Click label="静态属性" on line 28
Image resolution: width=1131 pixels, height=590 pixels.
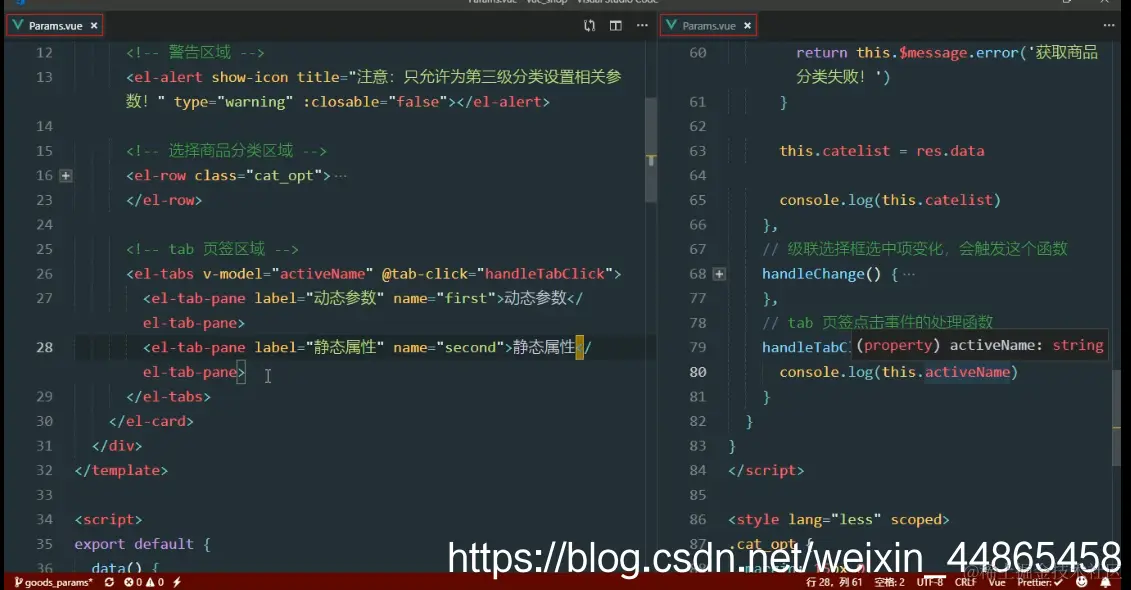pyautogui.click(x=320, y=348)
